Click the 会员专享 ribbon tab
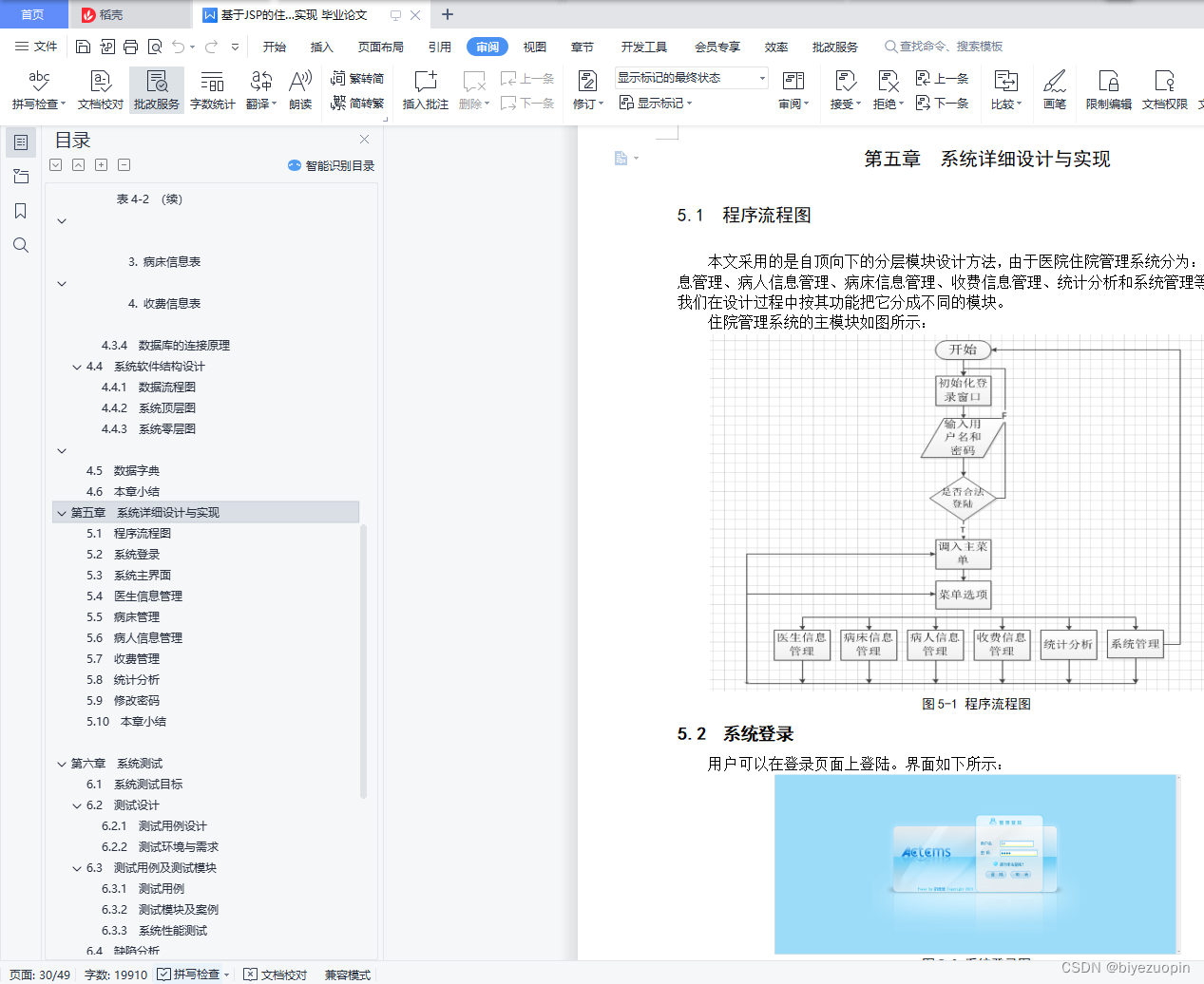This screenshot has width=1204, height=984. click(x=717, y=47)
